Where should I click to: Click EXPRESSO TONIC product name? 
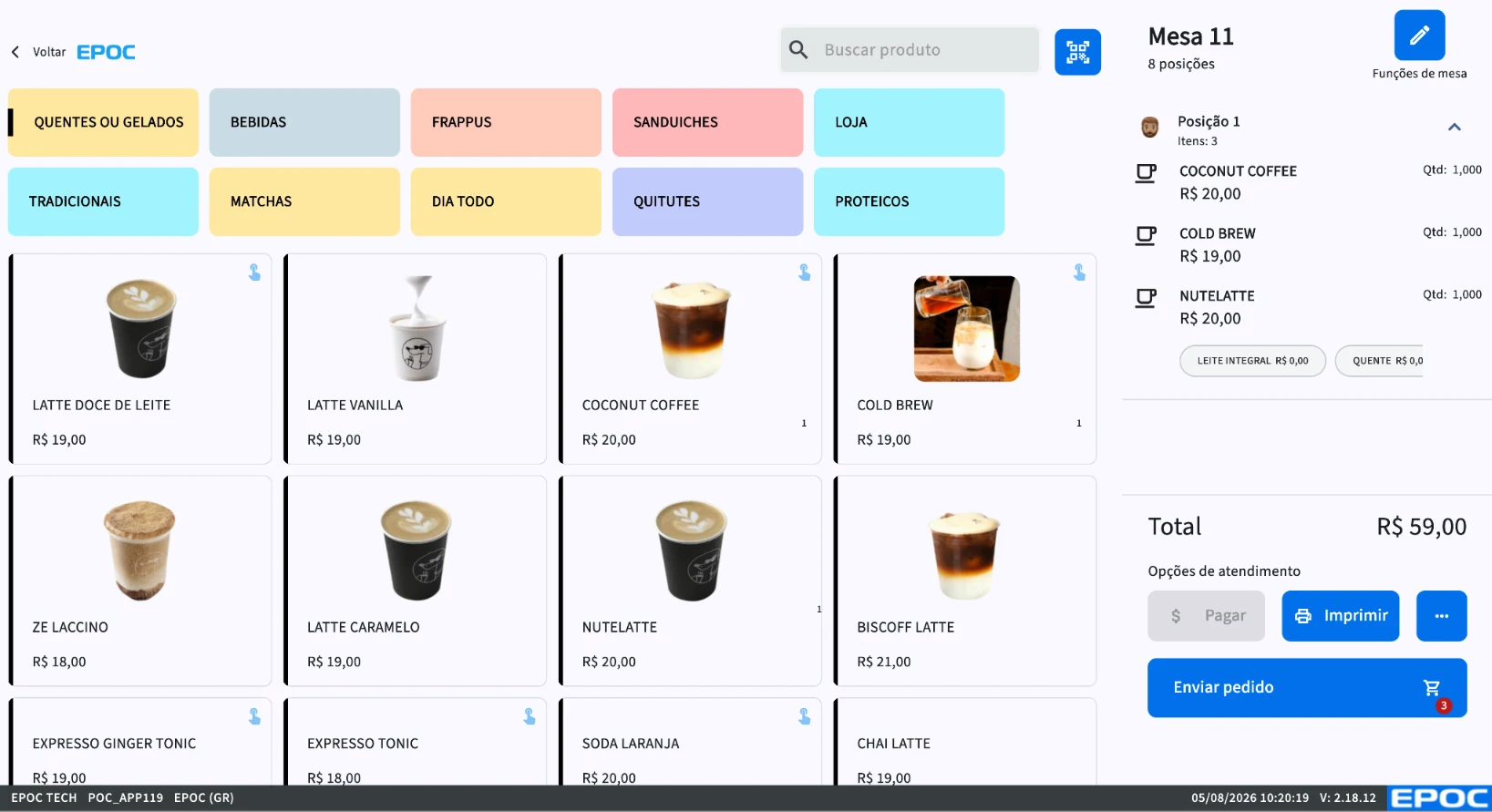point(363,744)
